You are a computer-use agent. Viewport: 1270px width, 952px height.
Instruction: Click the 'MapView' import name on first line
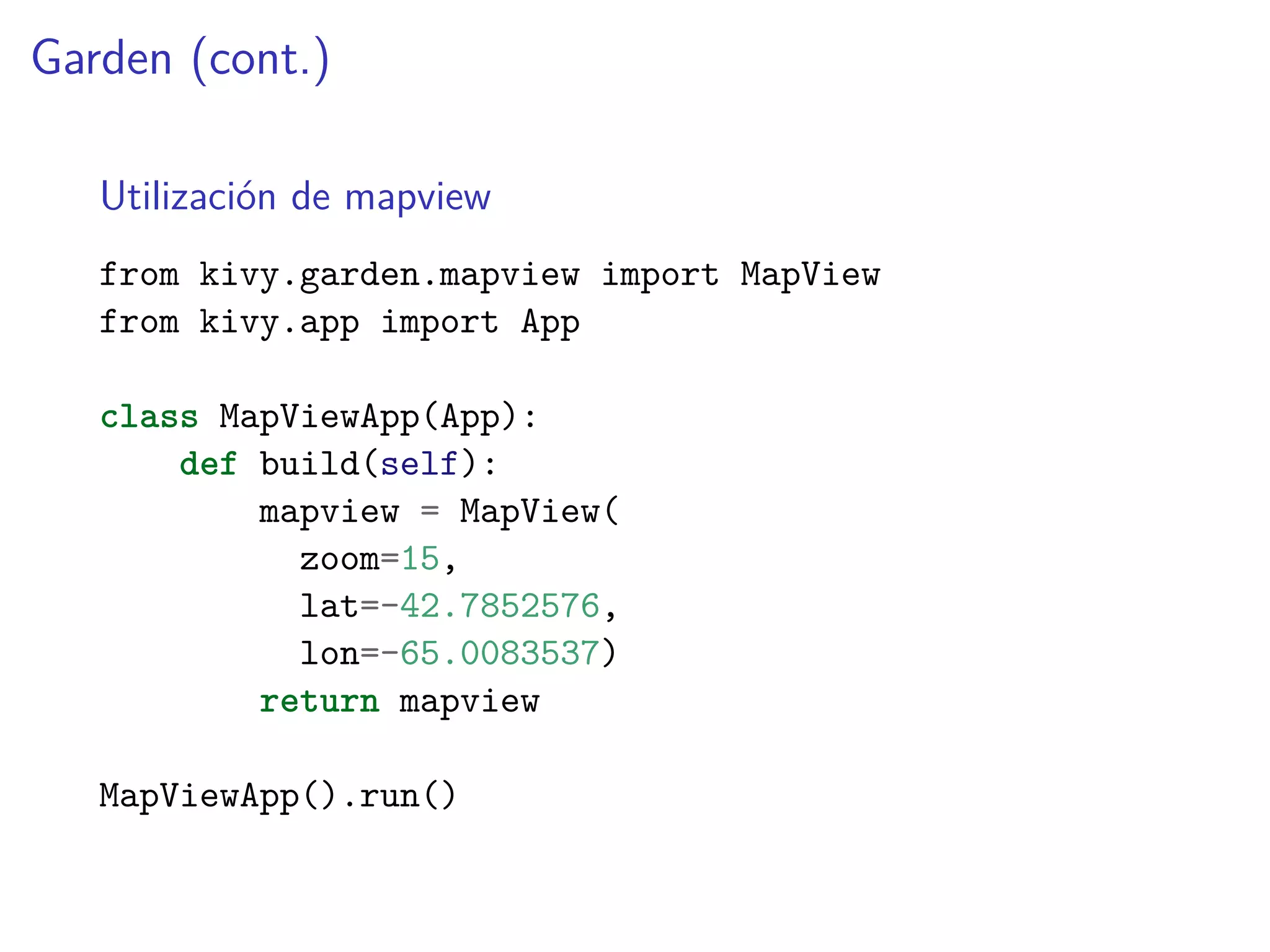[809, 275]
